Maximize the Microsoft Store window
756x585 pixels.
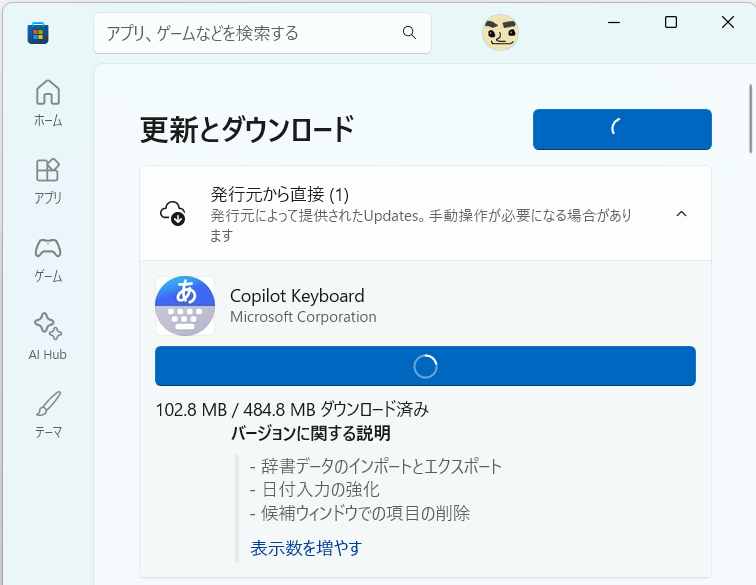[671, 22]
